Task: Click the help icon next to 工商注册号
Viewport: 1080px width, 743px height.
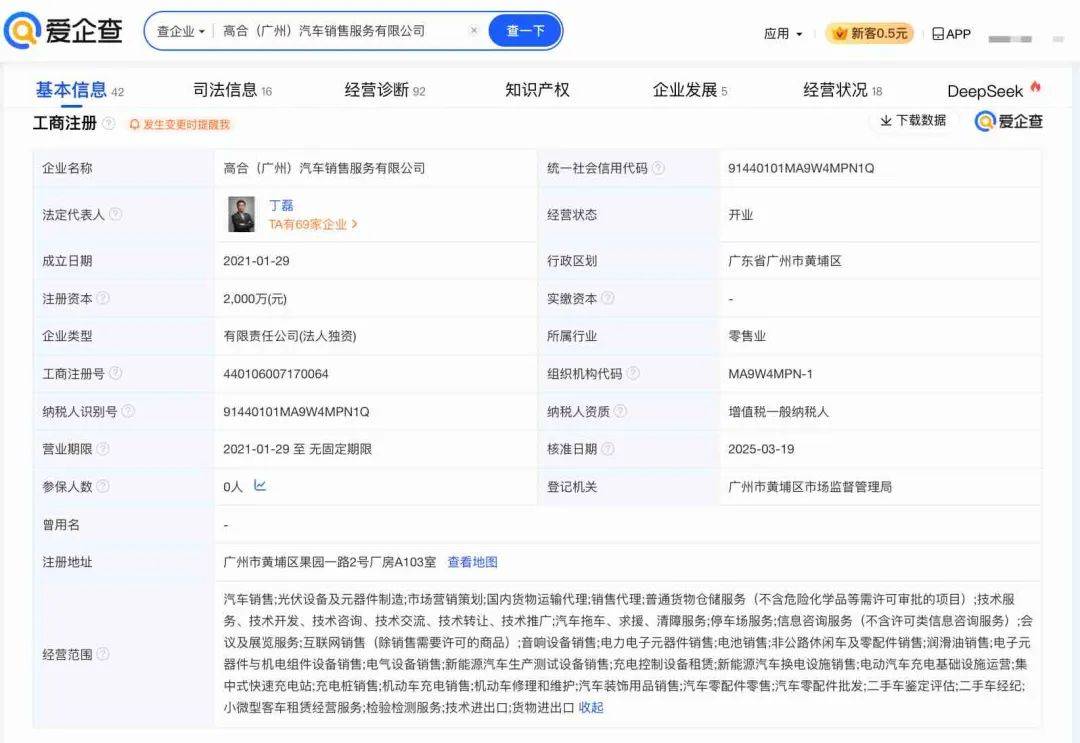Action: point(116,373)
